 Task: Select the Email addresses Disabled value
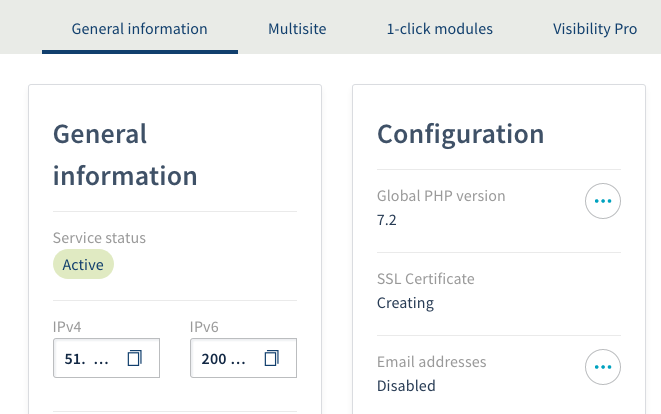pyautogui.click(x=406, y=385)
